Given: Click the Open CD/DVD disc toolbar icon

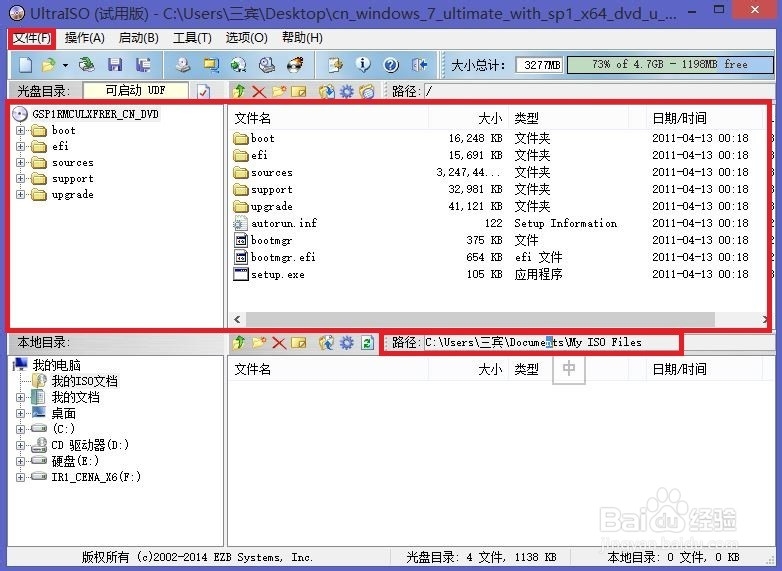Looking at the screenshot, I should click(x=87, y=65).
